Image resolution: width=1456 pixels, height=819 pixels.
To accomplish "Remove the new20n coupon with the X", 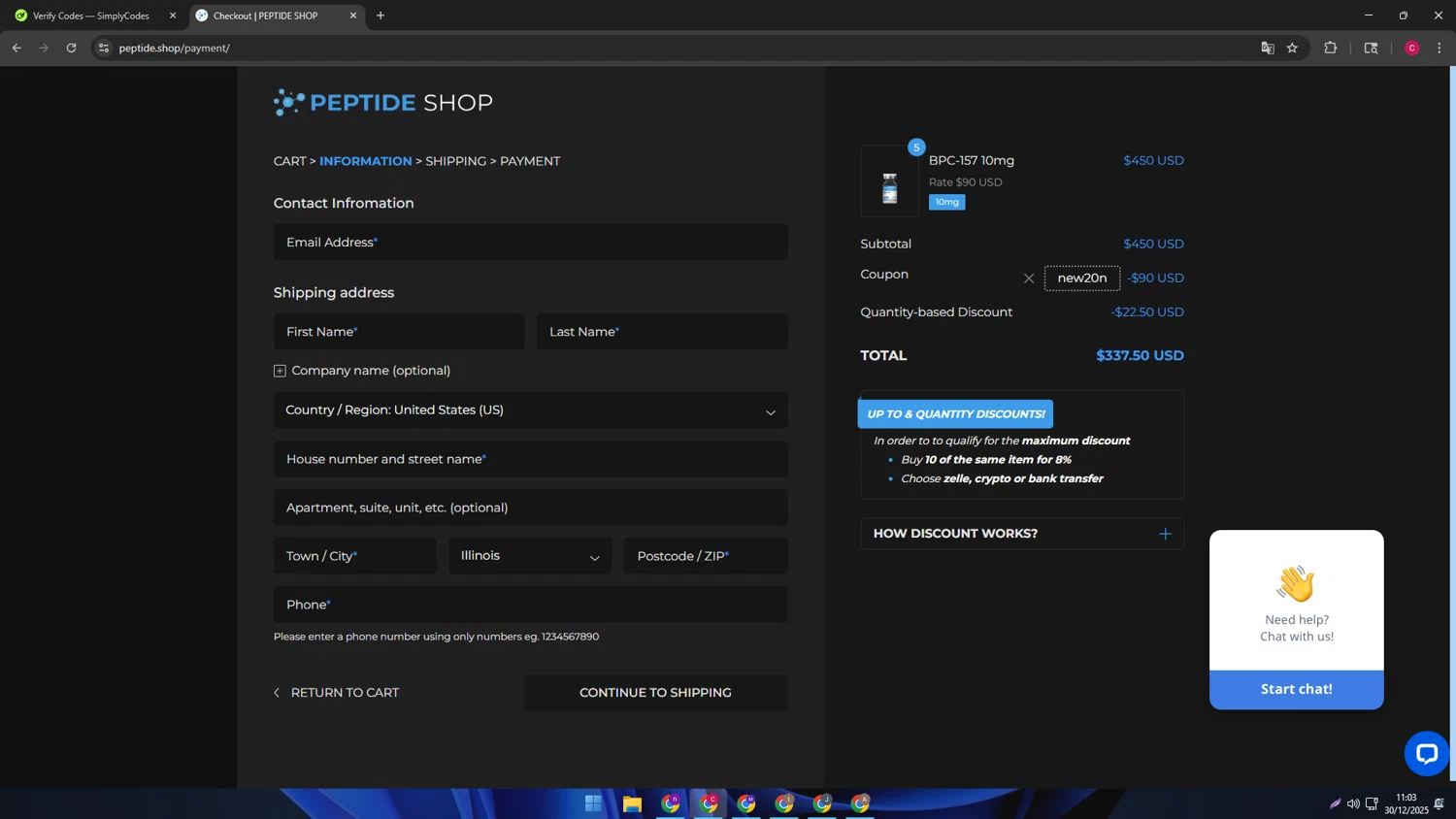I will coord(1029,278).
